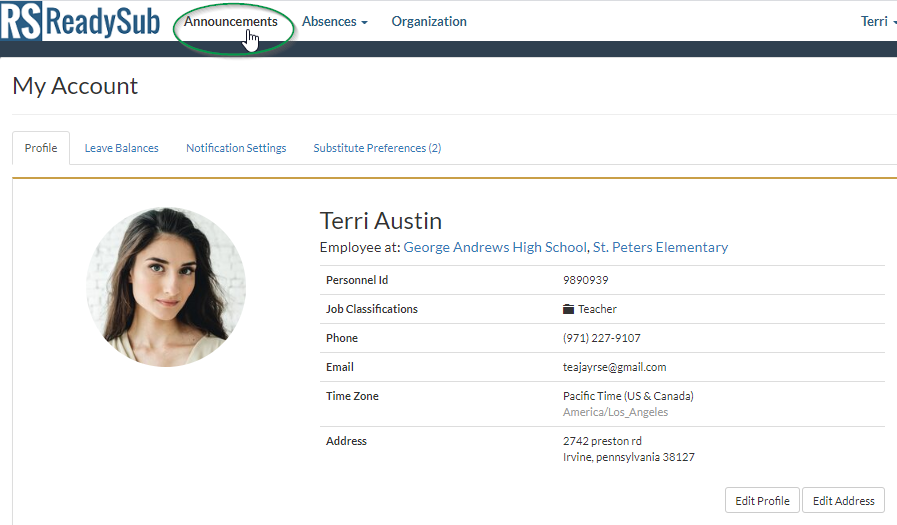Open the Organization page

tap(429, 22)
